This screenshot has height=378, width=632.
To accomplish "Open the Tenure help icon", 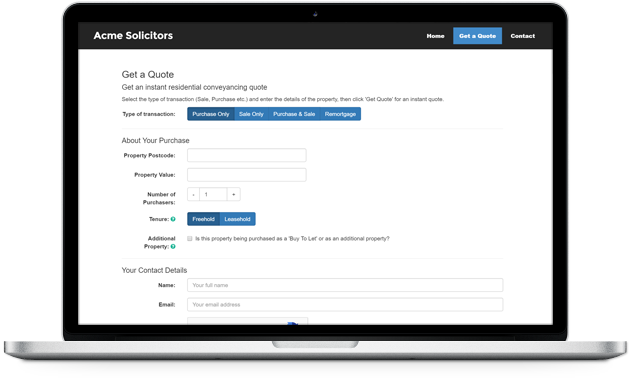I will point(173,219).
